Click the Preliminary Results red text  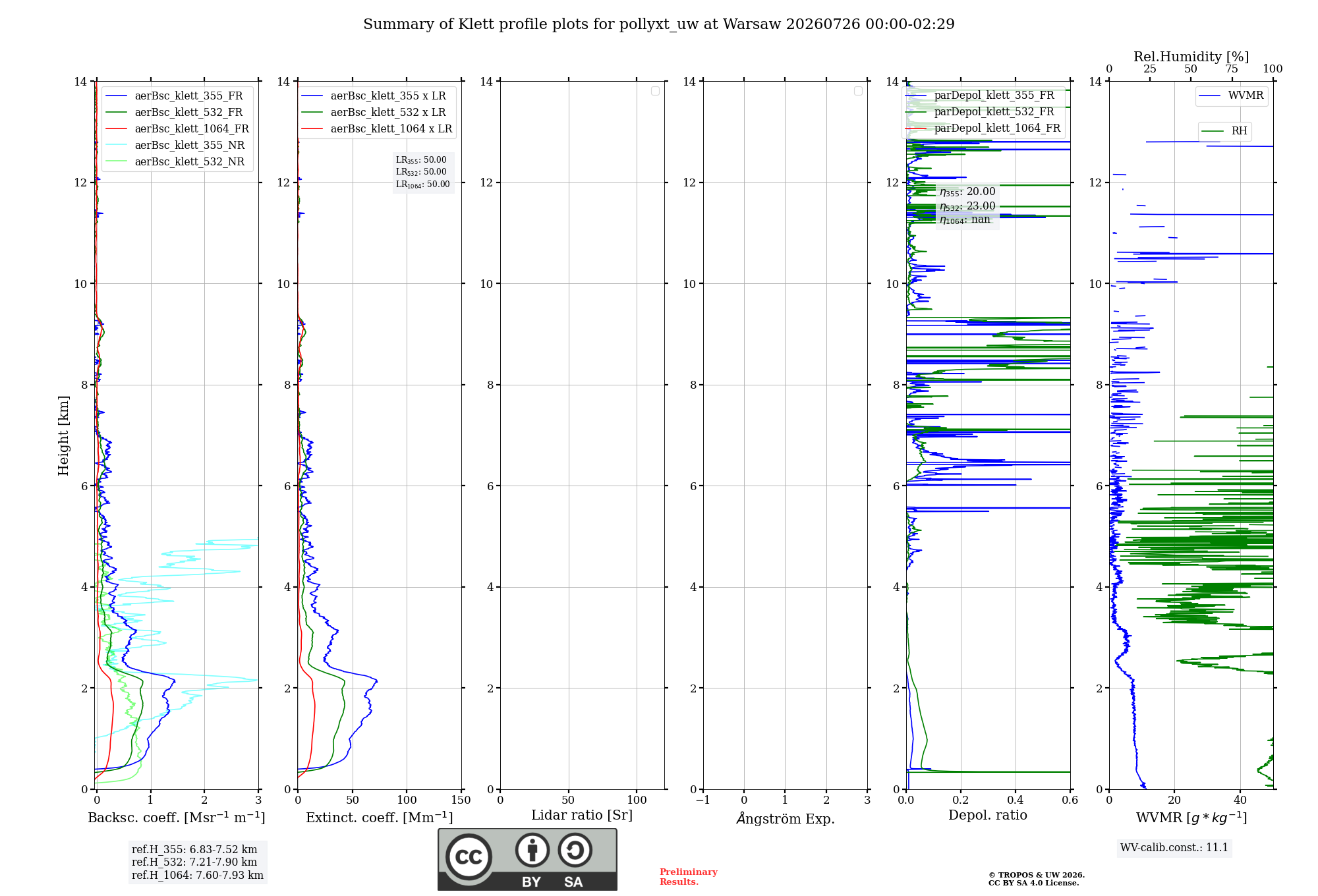(x=688, y=877)
